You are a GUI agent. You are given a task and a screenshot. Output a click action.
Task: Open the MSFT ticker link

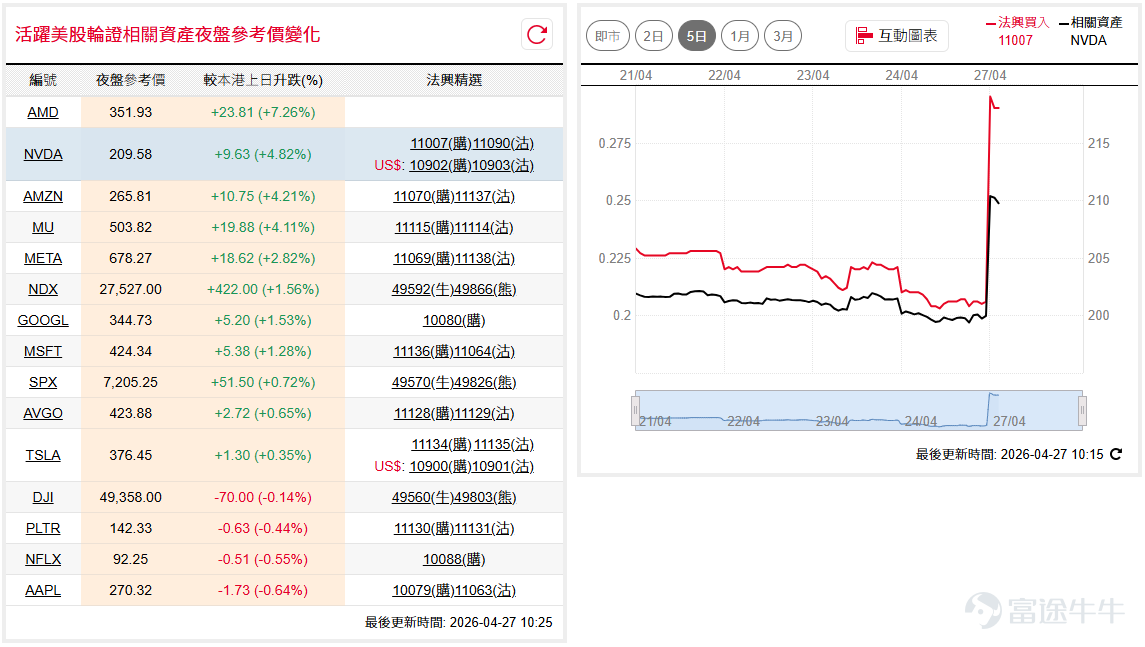(43, 351)
